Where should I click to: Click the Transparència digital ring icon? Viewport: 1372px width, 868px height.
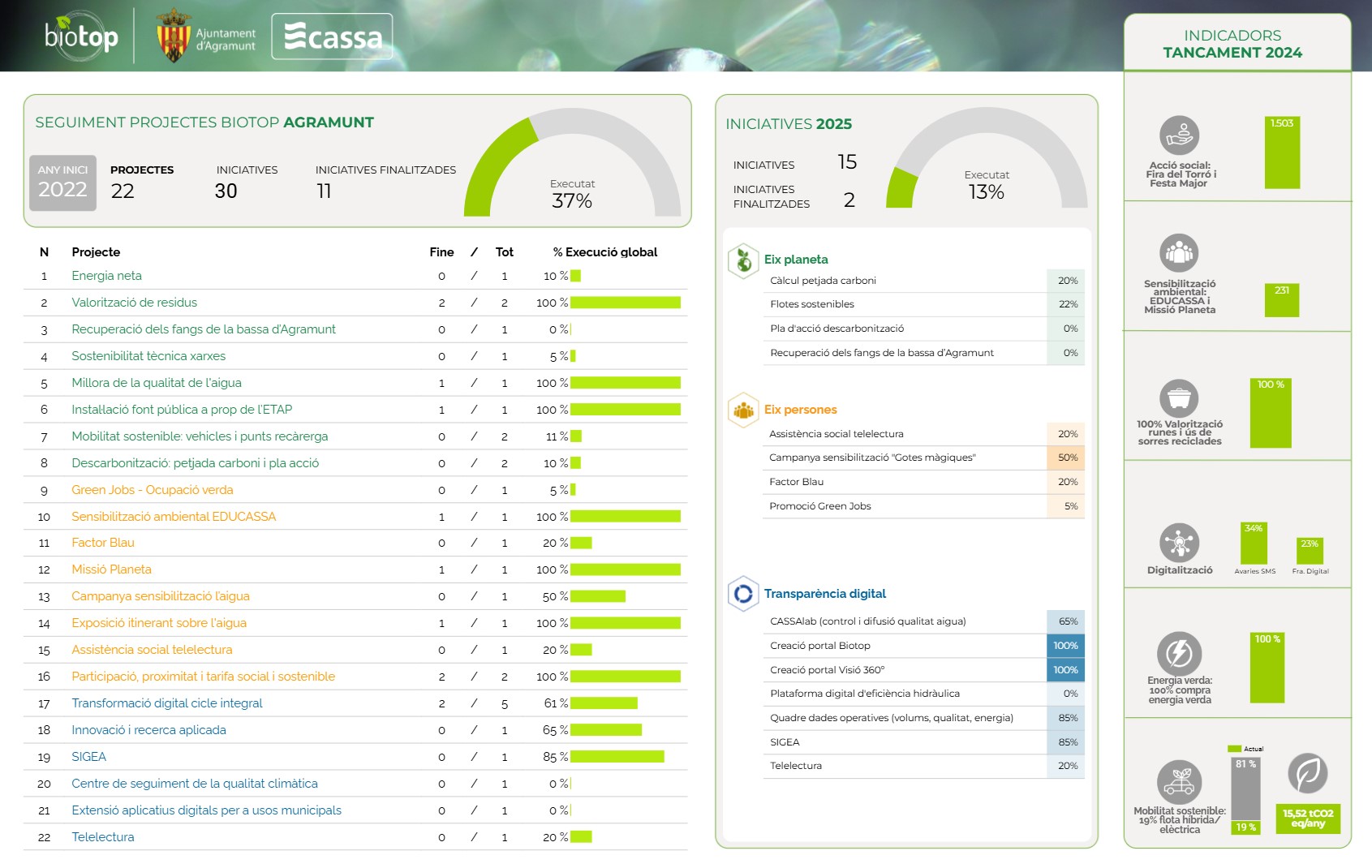click(x=742, y=594)
